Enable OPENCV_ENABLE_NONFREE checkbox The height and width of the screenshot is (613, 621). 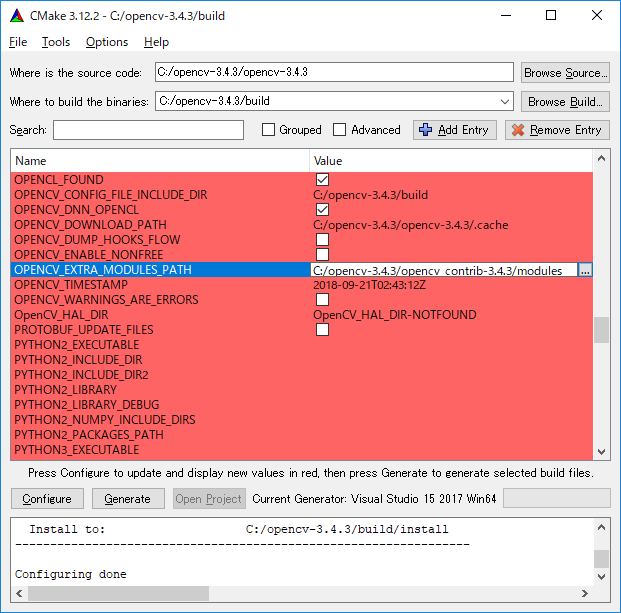pos(322,255)
